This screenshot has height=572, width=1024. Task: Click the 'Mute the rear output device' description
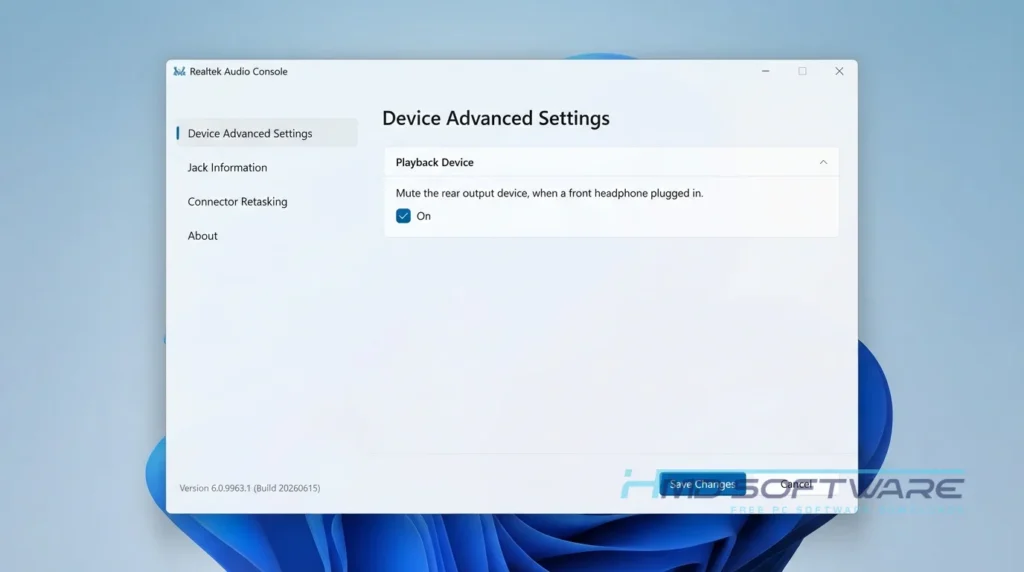549,193
